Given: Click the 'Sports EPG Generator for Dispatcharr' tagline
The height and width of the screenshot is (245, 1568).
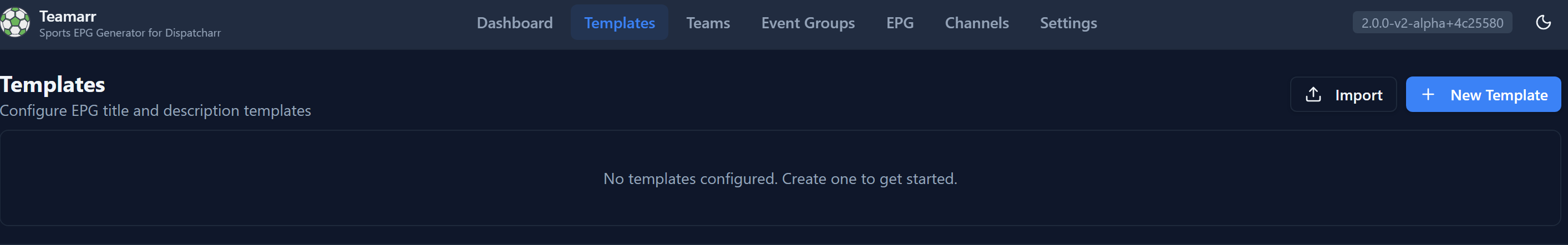Looking at the screenshot, I should 130,33.
